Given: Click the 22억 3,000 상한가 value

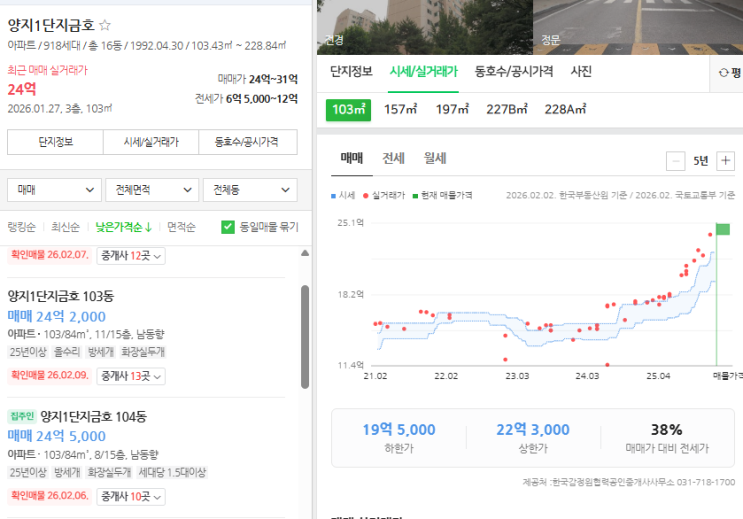Looking at the screenshot, I should [533, 430].
